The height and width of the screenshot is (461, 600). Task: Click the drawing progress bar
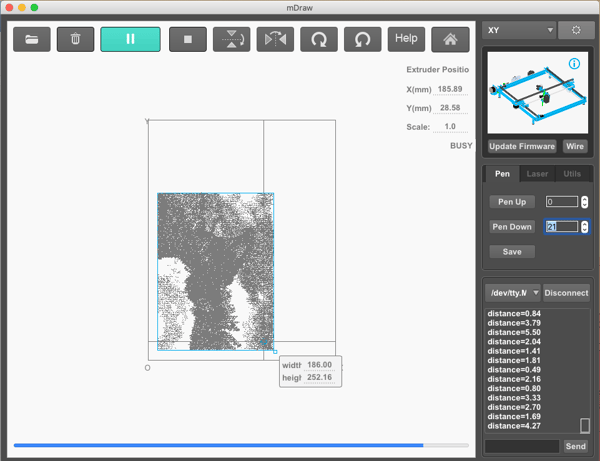pos(241,445)
